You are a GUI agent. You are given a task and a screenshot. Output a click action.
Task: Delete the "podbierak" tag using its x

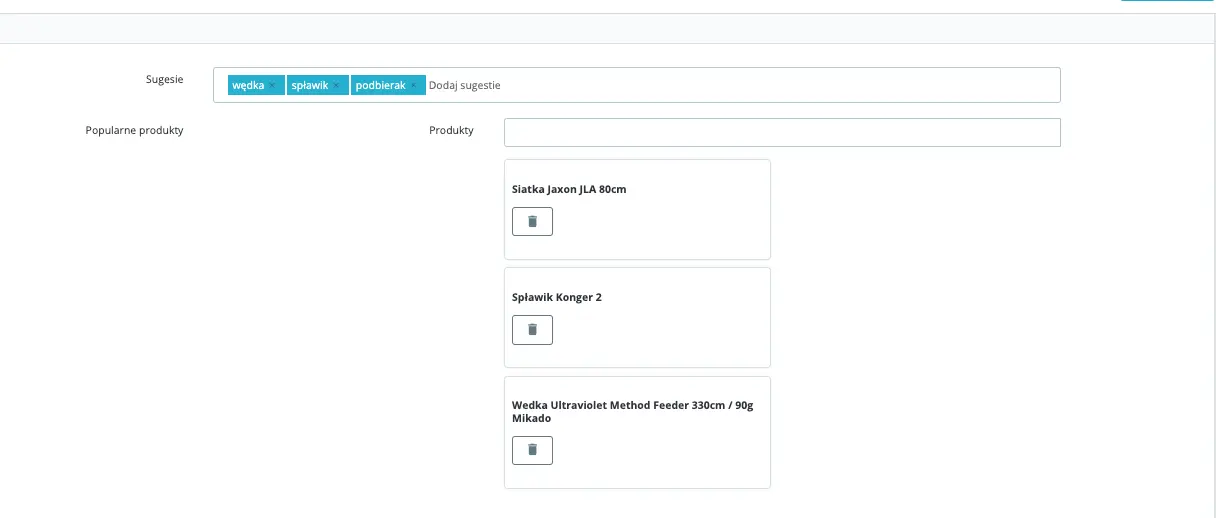point(414,86)
